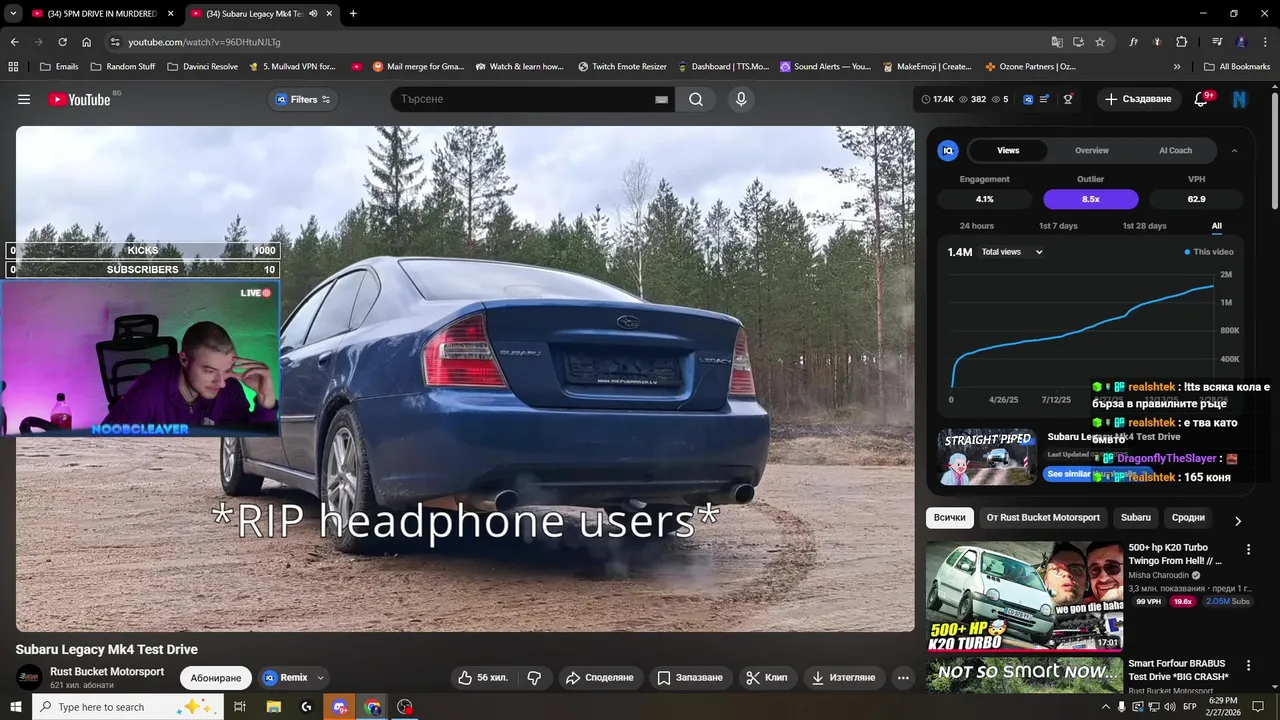Image resolution: width=1280 pixels, height=720 pixels.
Task: Open Windows Start menu
Action: [x=14, y=707]
